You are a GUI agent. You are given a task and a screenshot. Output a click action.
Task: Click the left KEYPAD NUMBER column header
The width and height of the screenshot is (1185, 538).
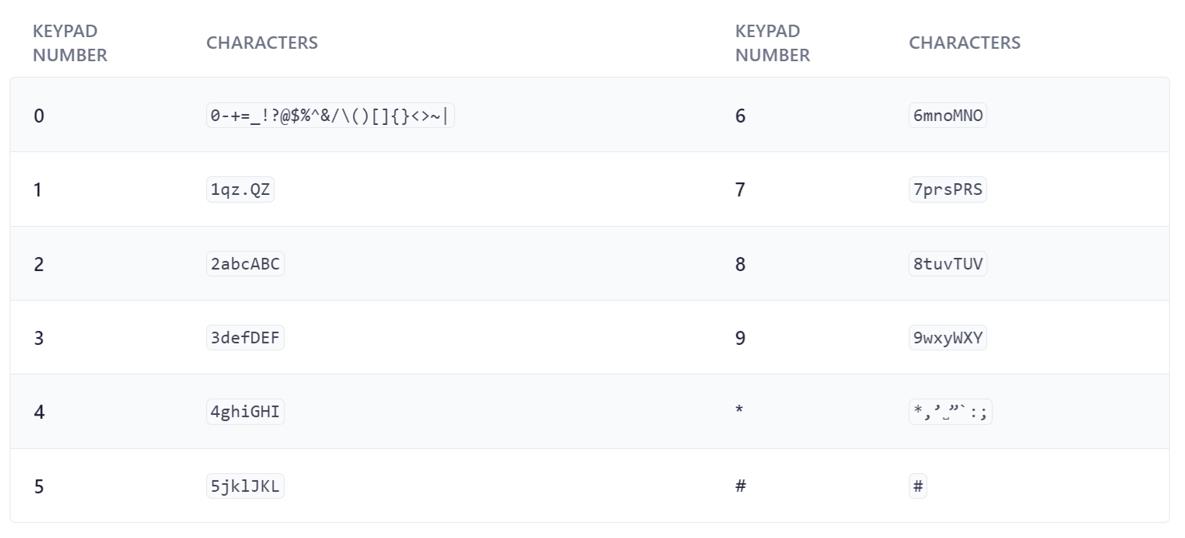pos(70,43)
